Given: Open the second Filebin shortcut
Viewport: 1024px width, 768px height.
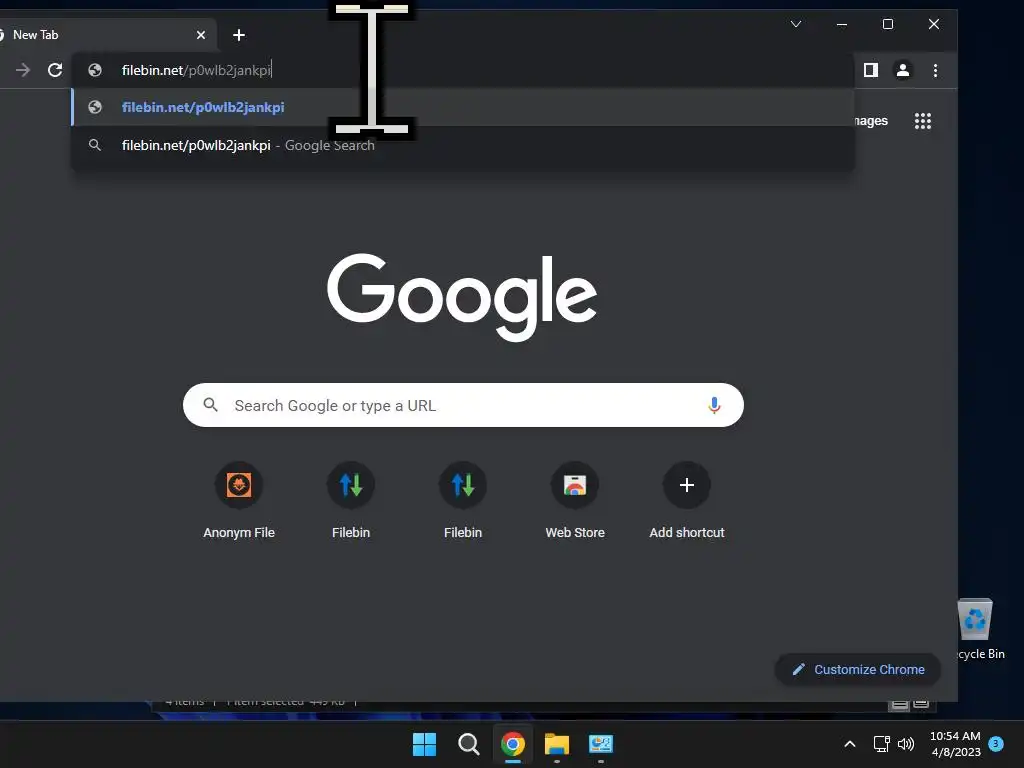Looking at the screenshot, I should (x=463, y=501).
